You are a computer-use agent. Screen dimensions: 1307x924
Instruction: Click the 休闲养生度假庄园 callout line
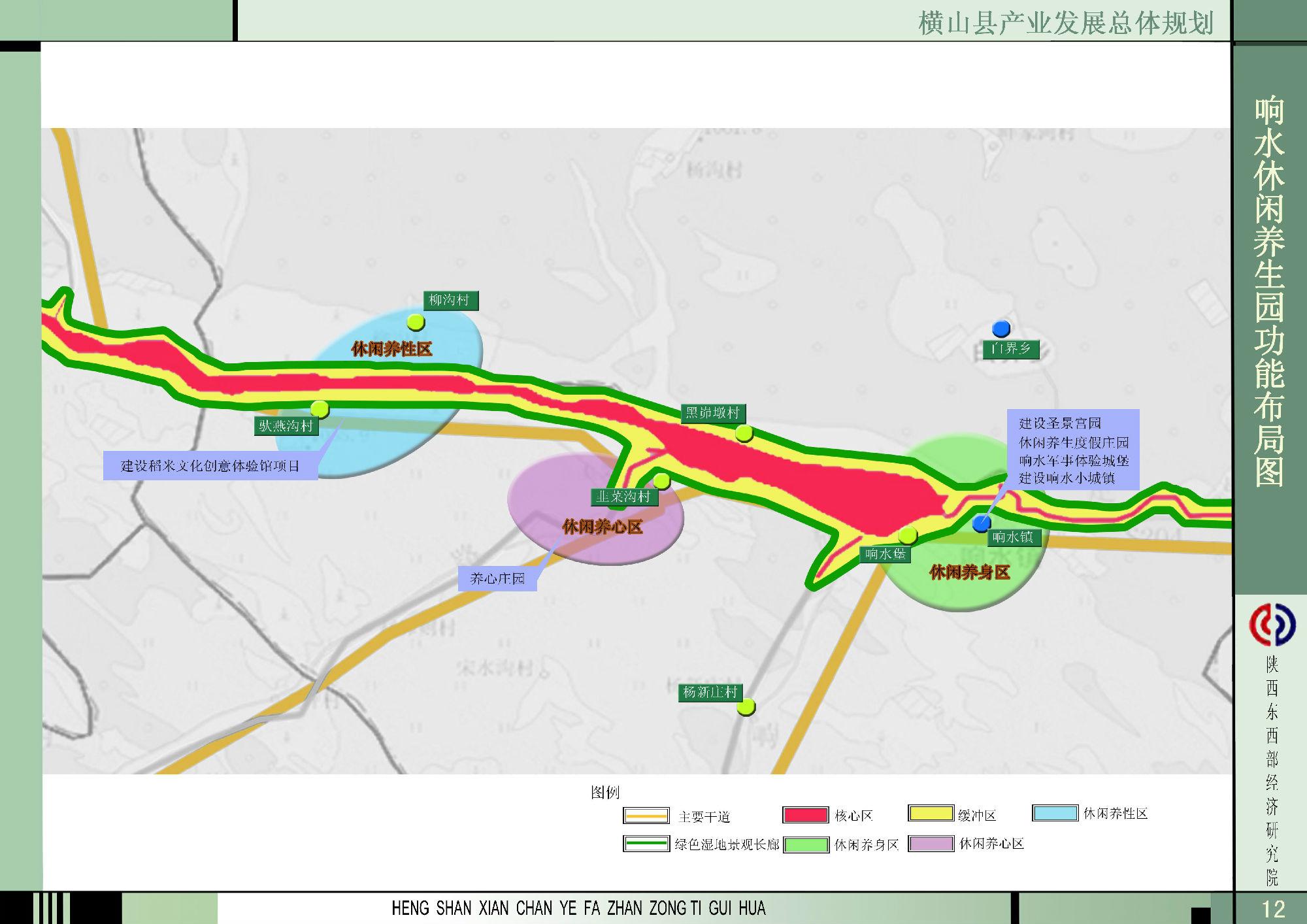pyautogui.click(x=1074, y=442)
